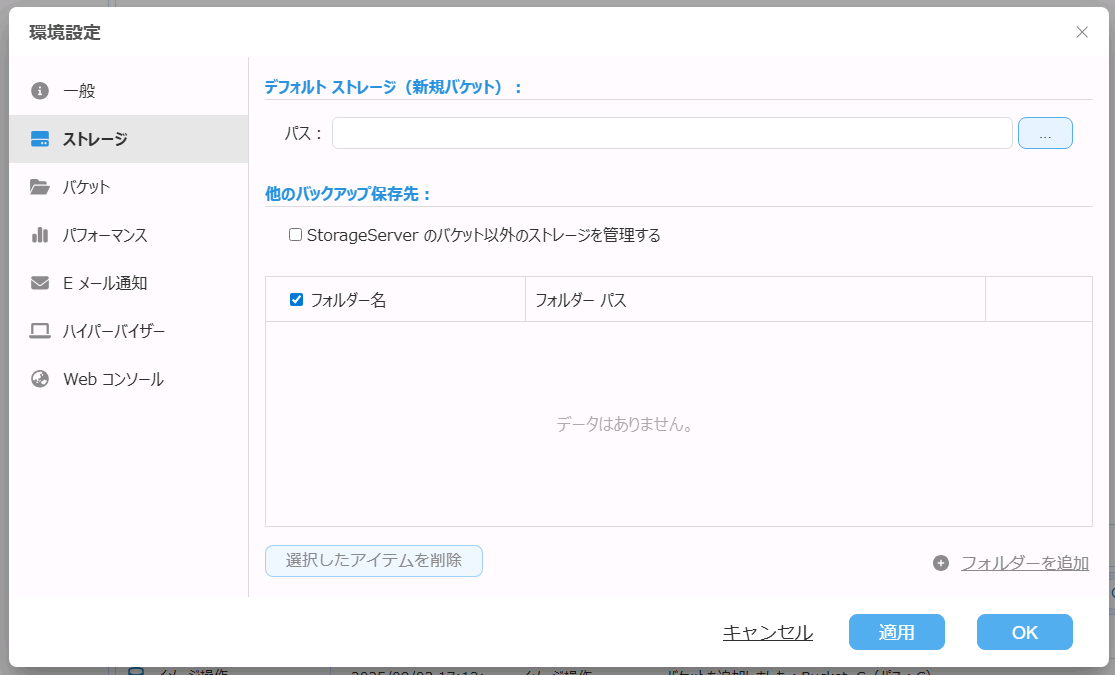Enable StorageServer のバケット以外のストレージを管理する checkbox

pyautogui.click(x=295, y=235)
